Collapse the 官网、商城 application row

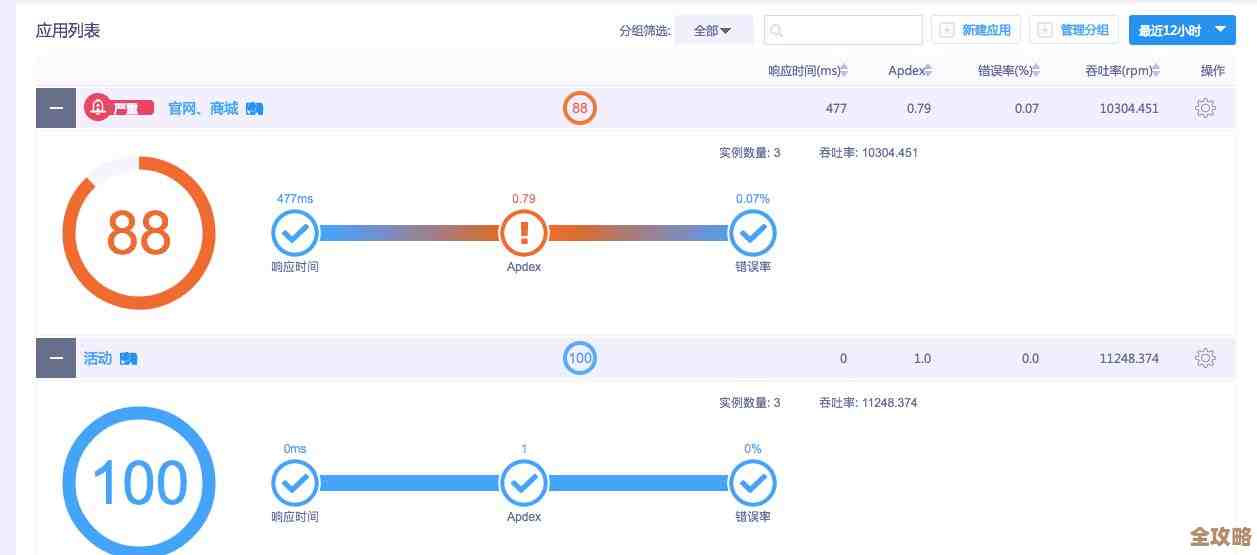[56, 108]
